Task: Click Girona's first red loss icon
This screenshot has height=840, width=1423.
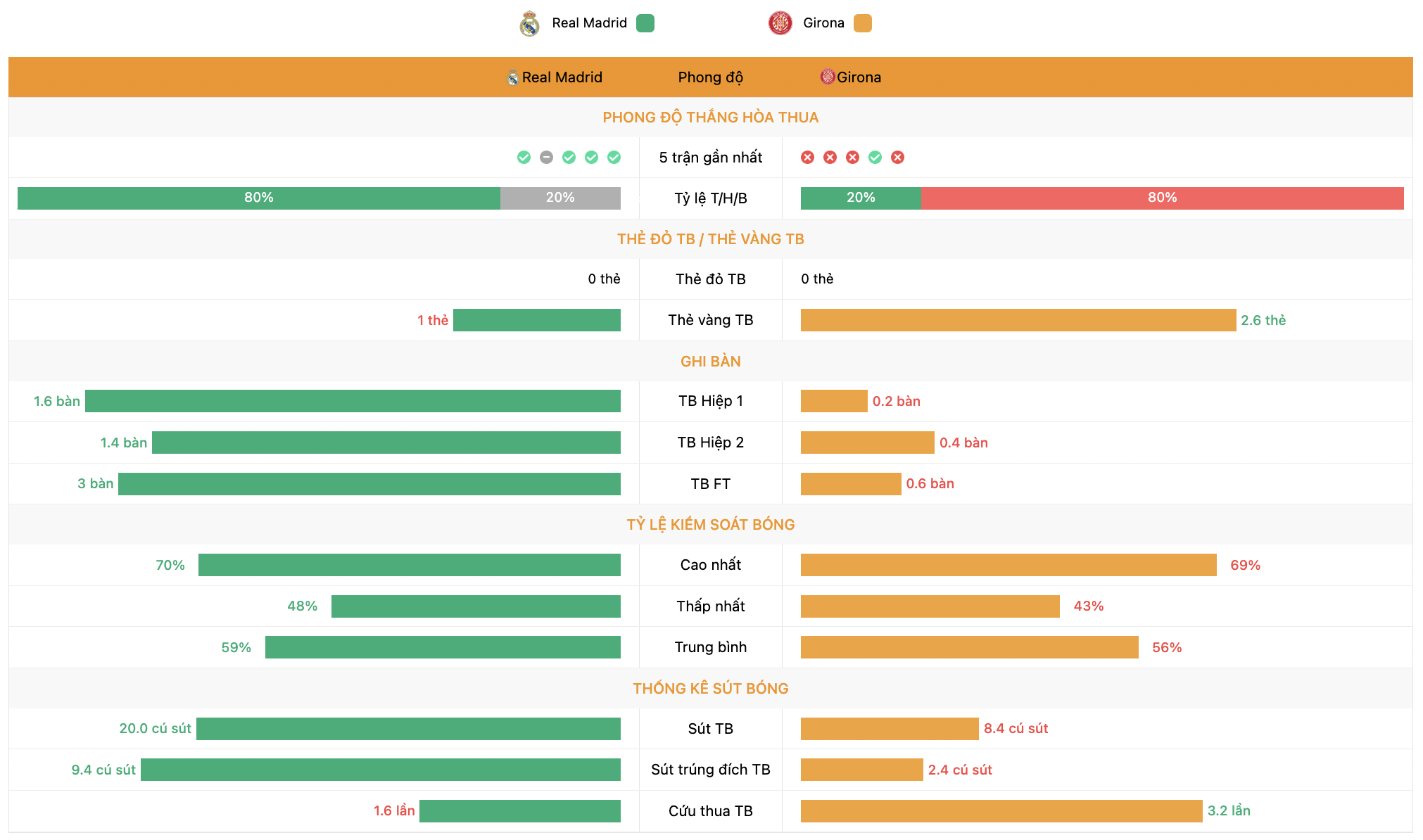Action: point(808,158)
